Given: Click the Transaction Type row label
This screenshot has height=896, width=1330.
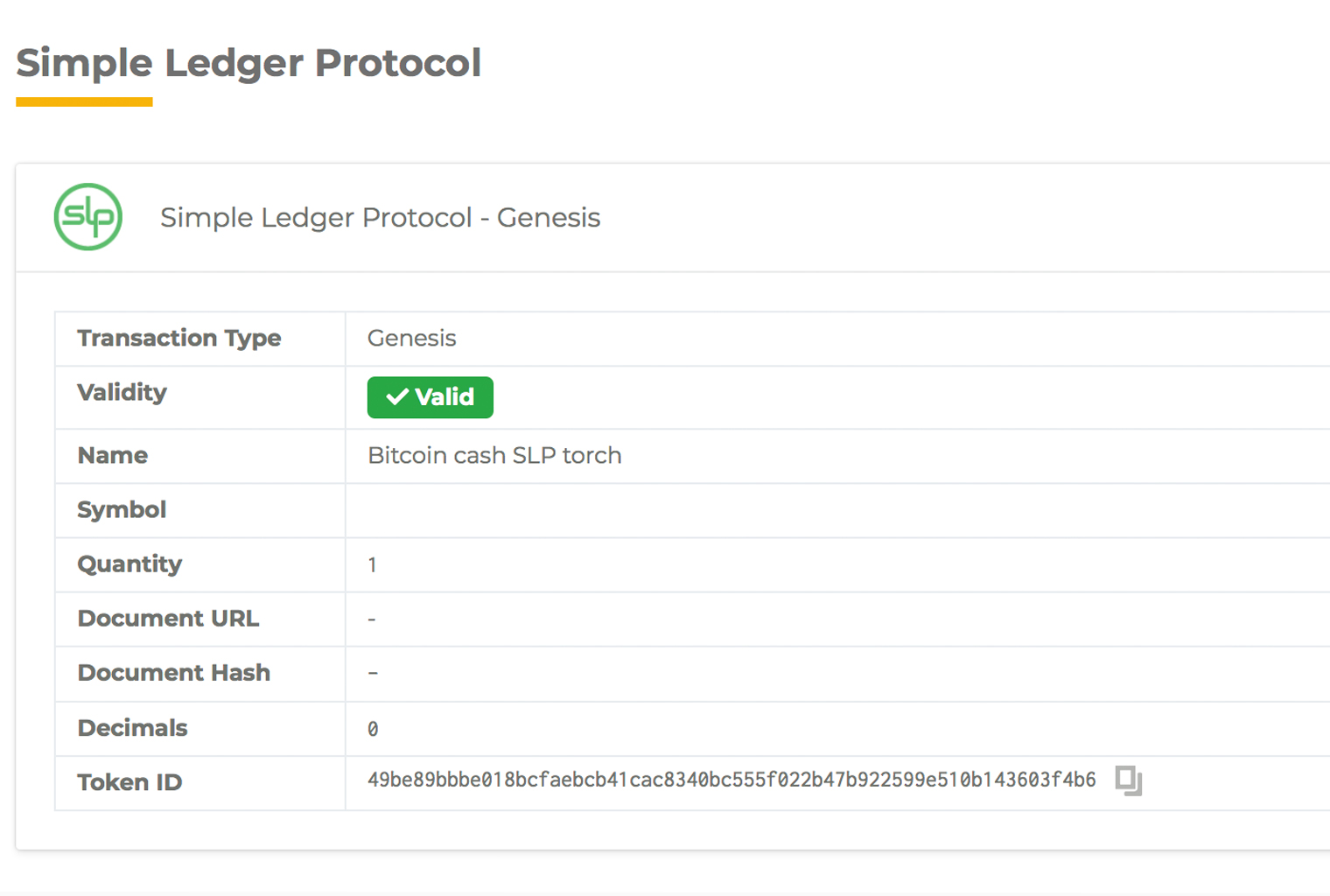Looking at the screenshot, I should click(x=179, y=338).
